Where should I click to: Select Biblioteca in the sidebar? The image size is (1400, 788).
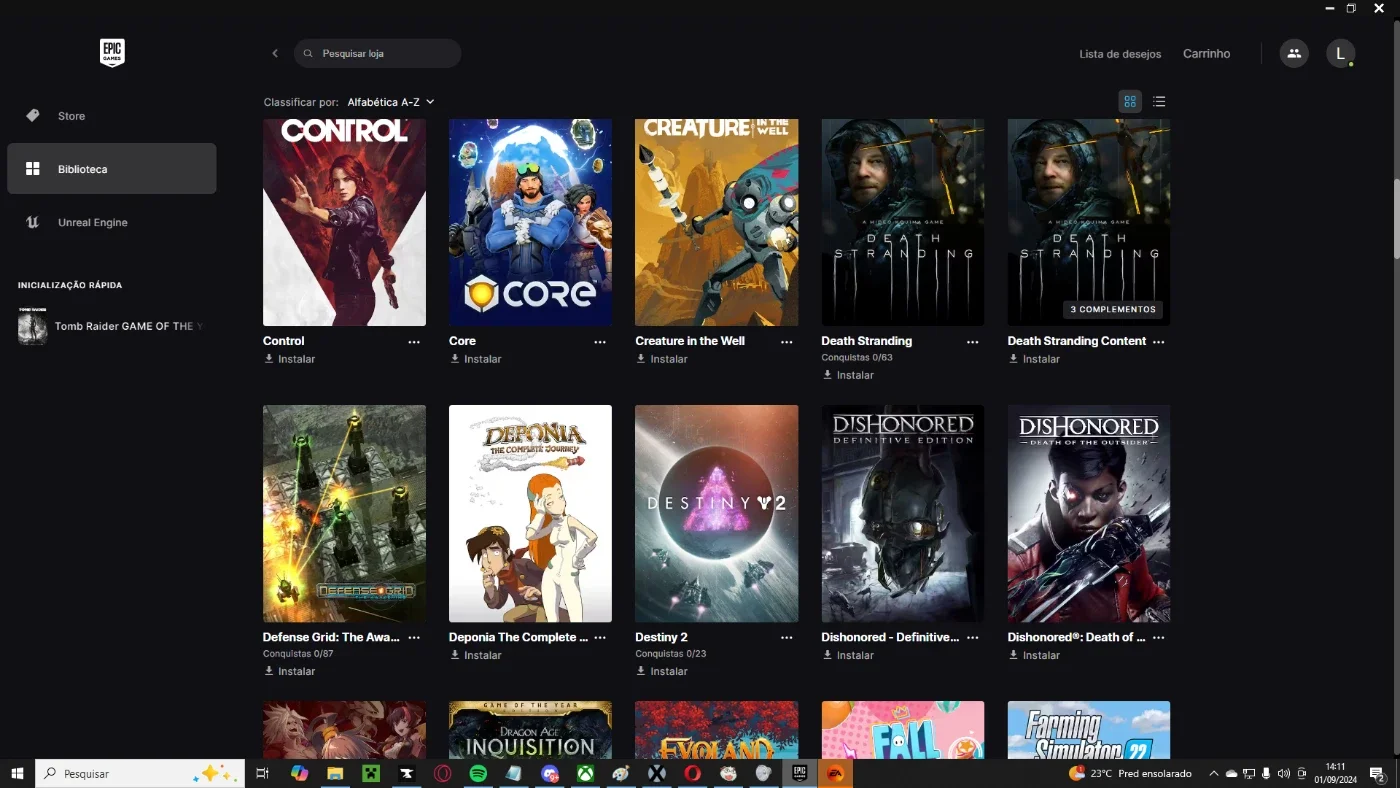point(111,169)
